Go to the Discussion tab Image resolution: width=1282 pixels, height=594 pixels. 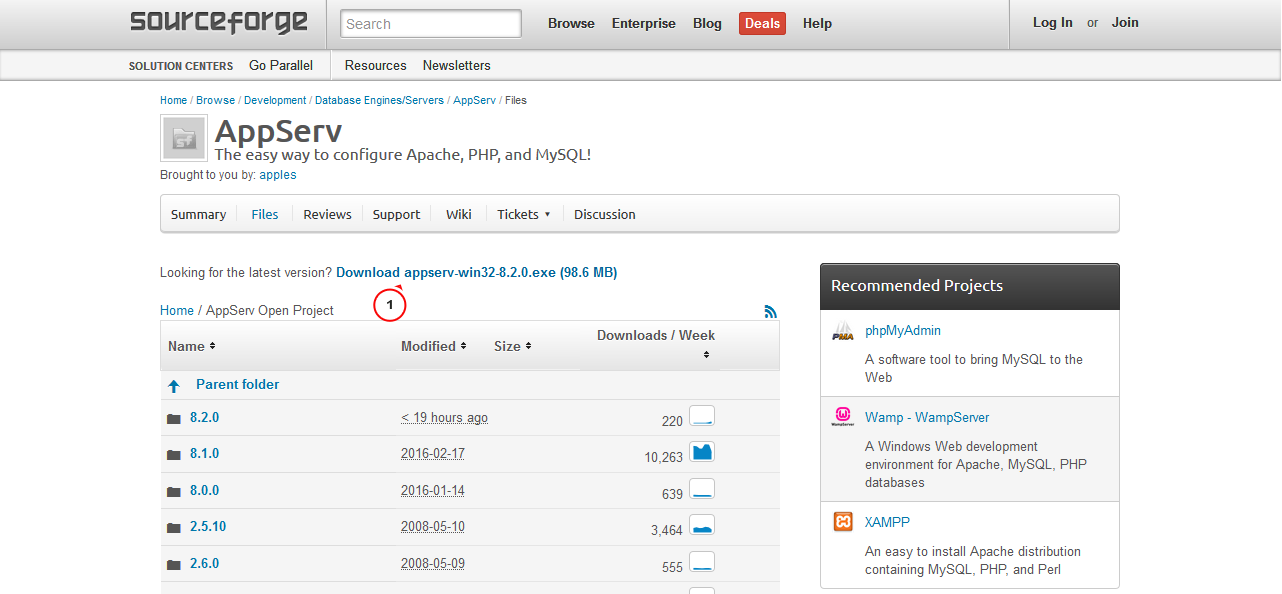[604, 214]
